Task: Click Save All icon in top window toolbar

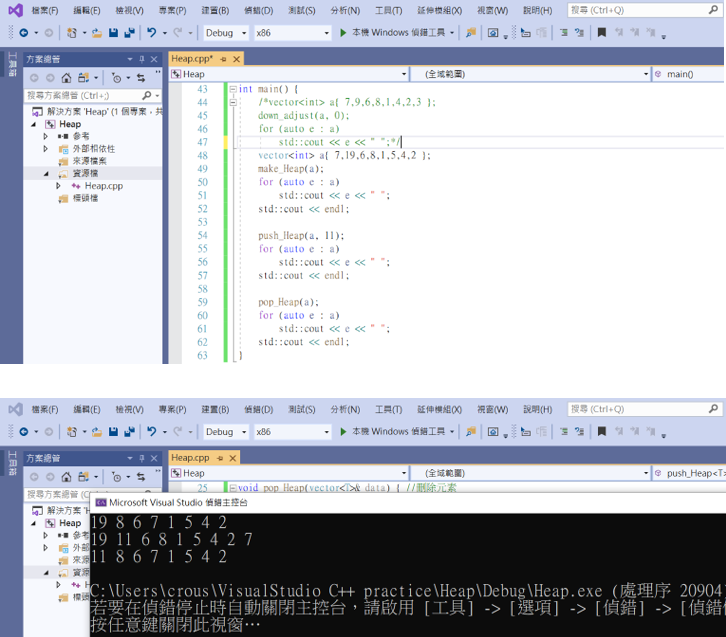Action: point(129,32)
